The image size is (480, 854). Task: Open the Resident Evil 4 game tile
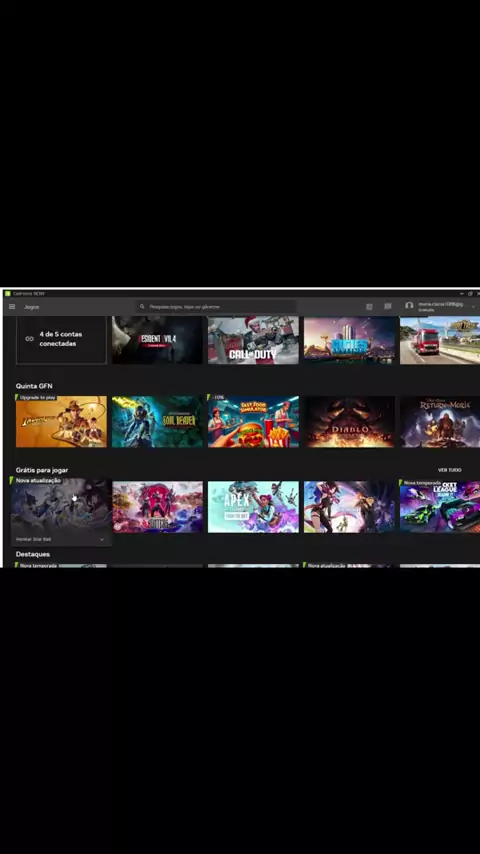[157, 340]
